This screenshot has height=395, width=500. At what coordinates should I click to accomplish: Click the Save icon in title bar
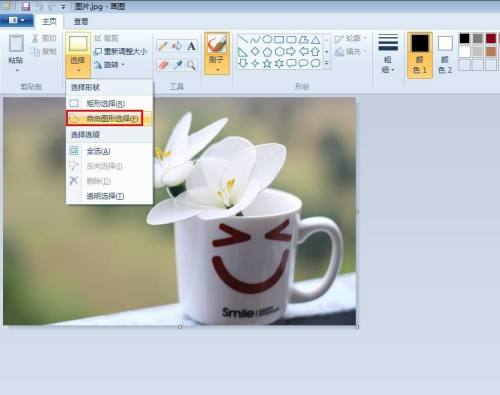[26, 6]
